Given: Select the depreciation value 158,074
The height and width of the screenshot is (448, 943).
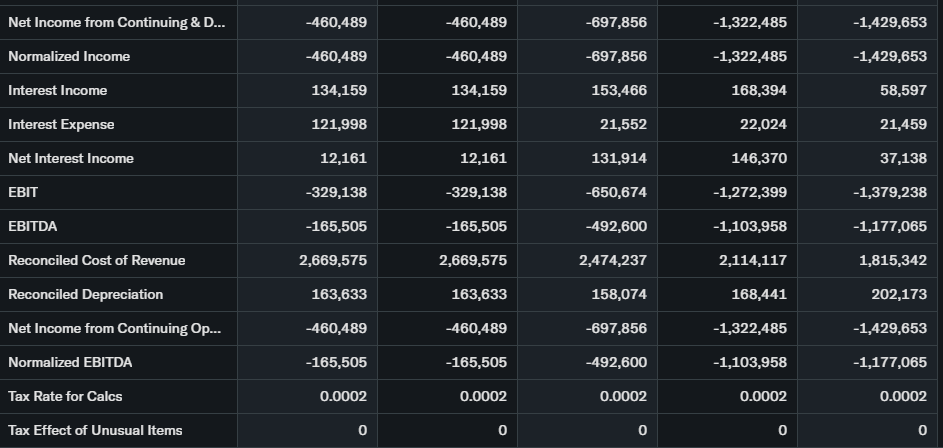Looking at the screenshot, I should pos(620,295).
